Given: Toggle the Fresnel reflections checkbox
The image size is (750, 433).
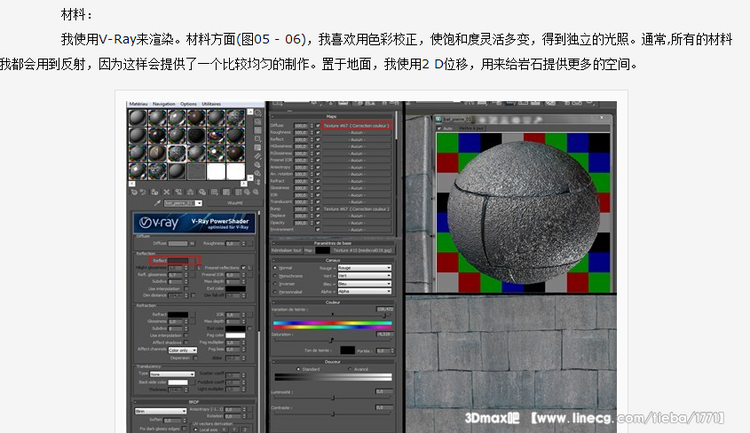Looking at the screenshot, I should tap(243, 267).
